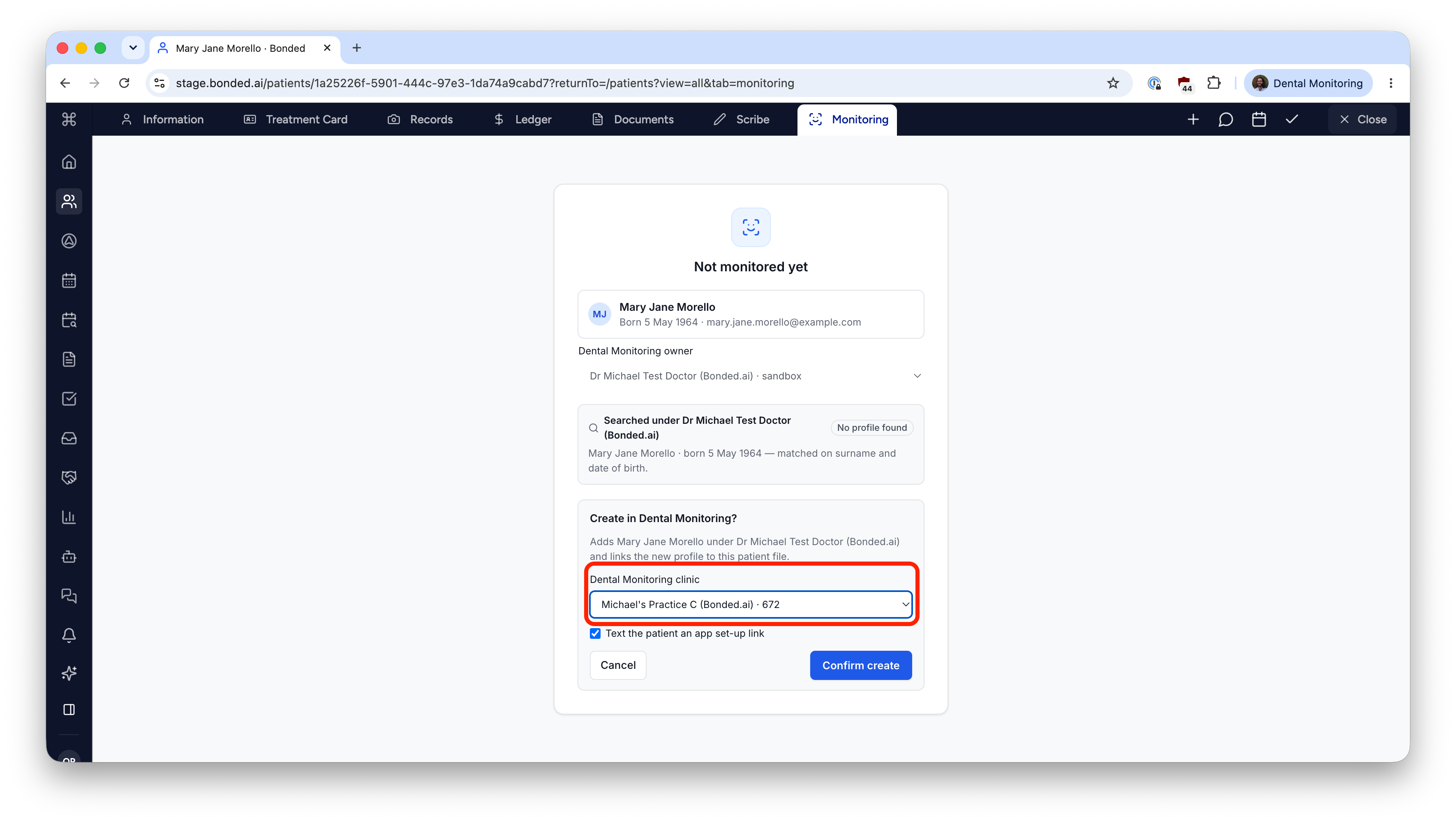This screenshot has width=1456, height=823.
Task: Click the plus add icon in top bar
Action: tap(1193, 119)
